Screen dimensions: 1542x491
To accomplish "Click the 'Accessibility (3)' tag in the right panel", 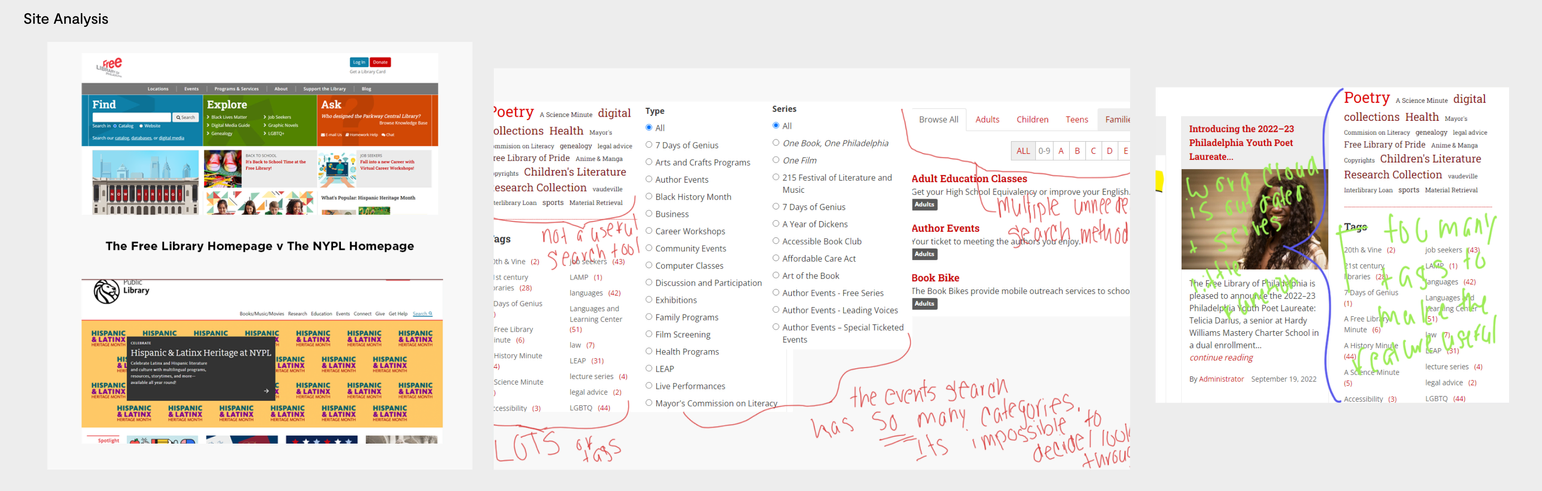I will tap(1370, 399).
